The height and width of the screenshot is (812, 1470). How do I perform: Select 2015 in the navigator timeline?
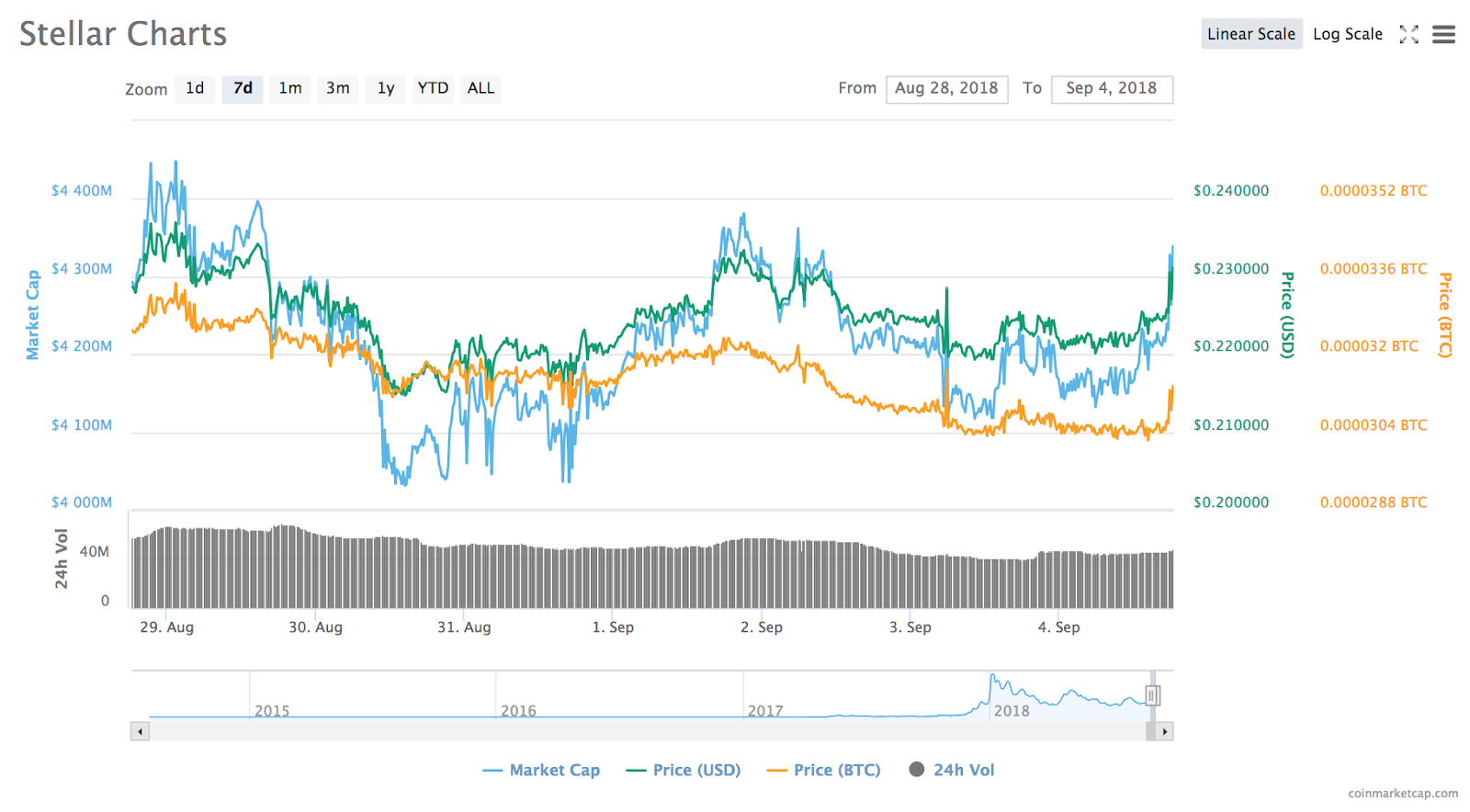click(x=272, y=711)
